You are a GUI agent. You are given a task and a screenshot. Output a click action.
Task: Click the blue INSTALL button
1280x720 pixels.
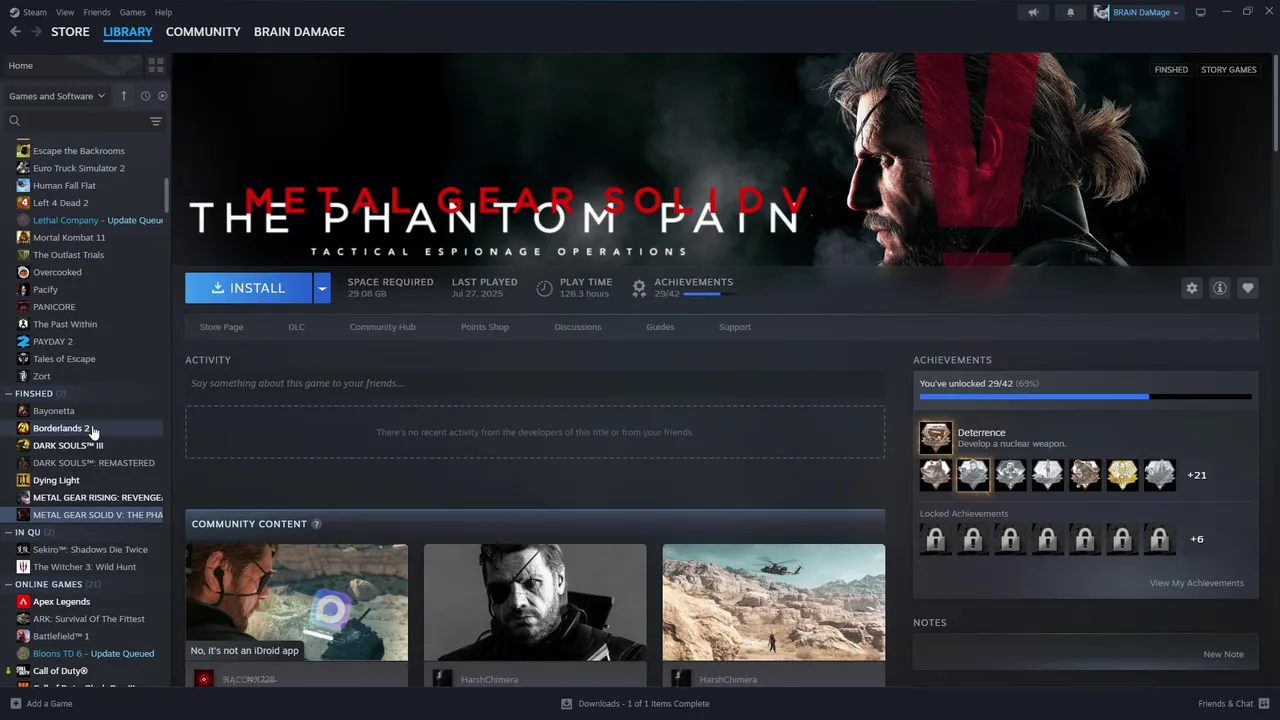tap(249, 288)
